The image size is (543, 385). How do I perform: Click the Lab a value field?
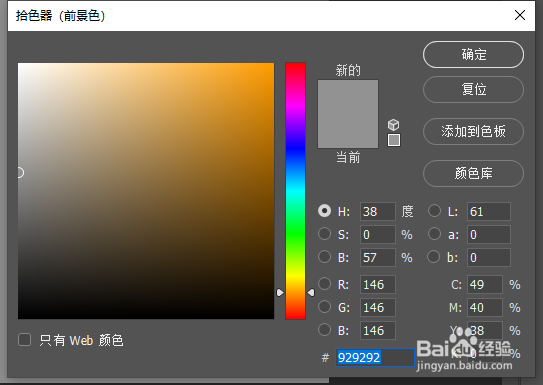(x=489, y=234)
